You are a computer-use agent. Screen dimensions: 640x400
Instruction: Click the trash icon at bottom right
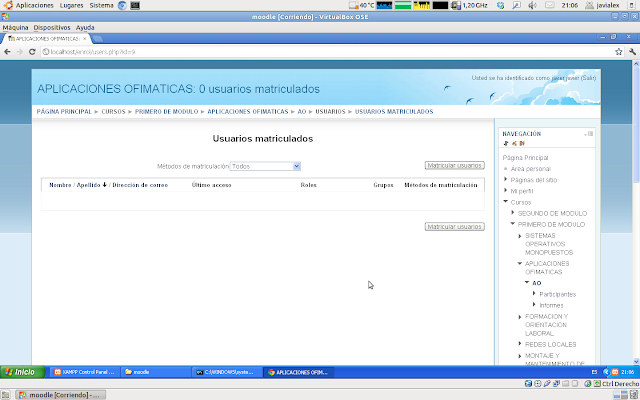(633, 395)
